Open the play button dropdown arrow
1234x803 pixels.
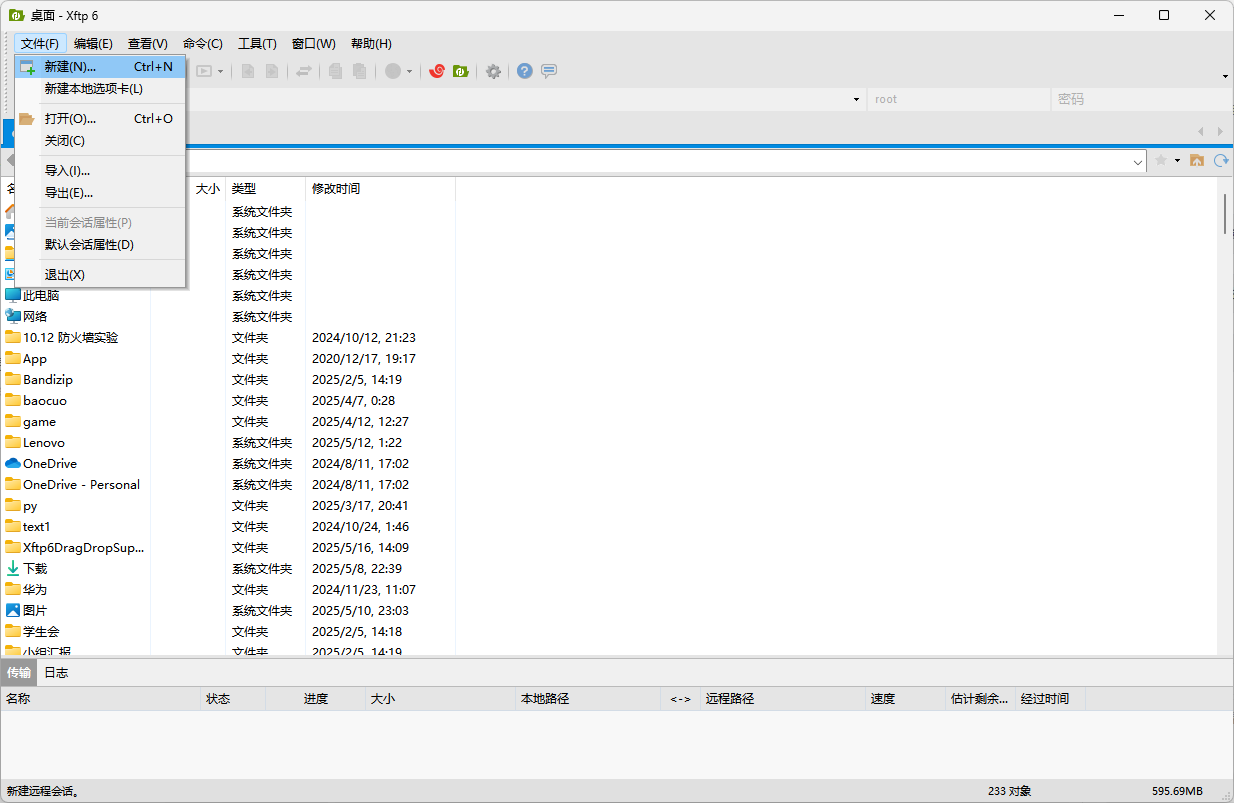(x=220, y=72)
